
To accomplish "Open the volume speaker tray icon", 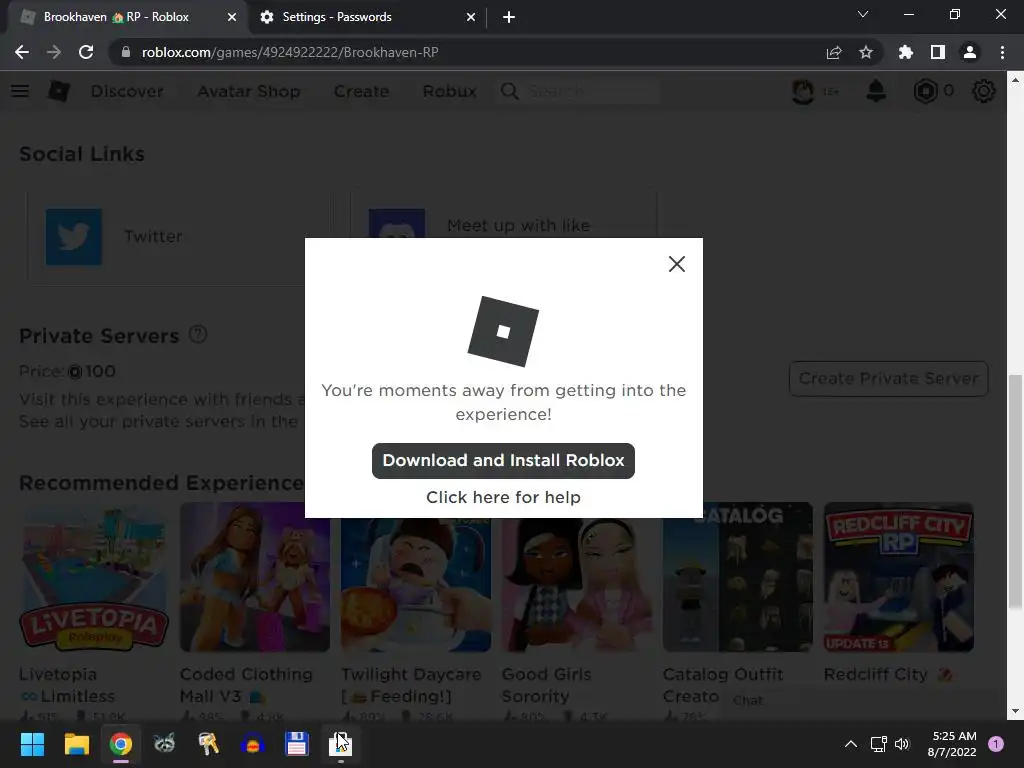I will click(x=902, y=744).
